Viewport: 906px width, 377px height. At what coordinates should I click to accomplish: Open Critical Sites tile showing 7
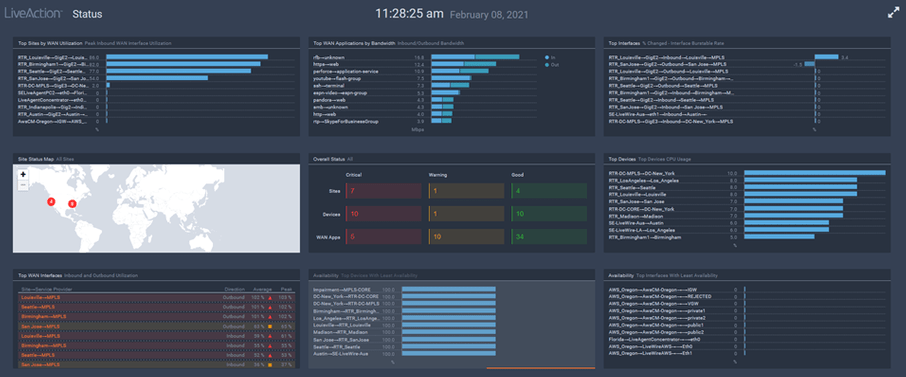(x=384, y=191)
